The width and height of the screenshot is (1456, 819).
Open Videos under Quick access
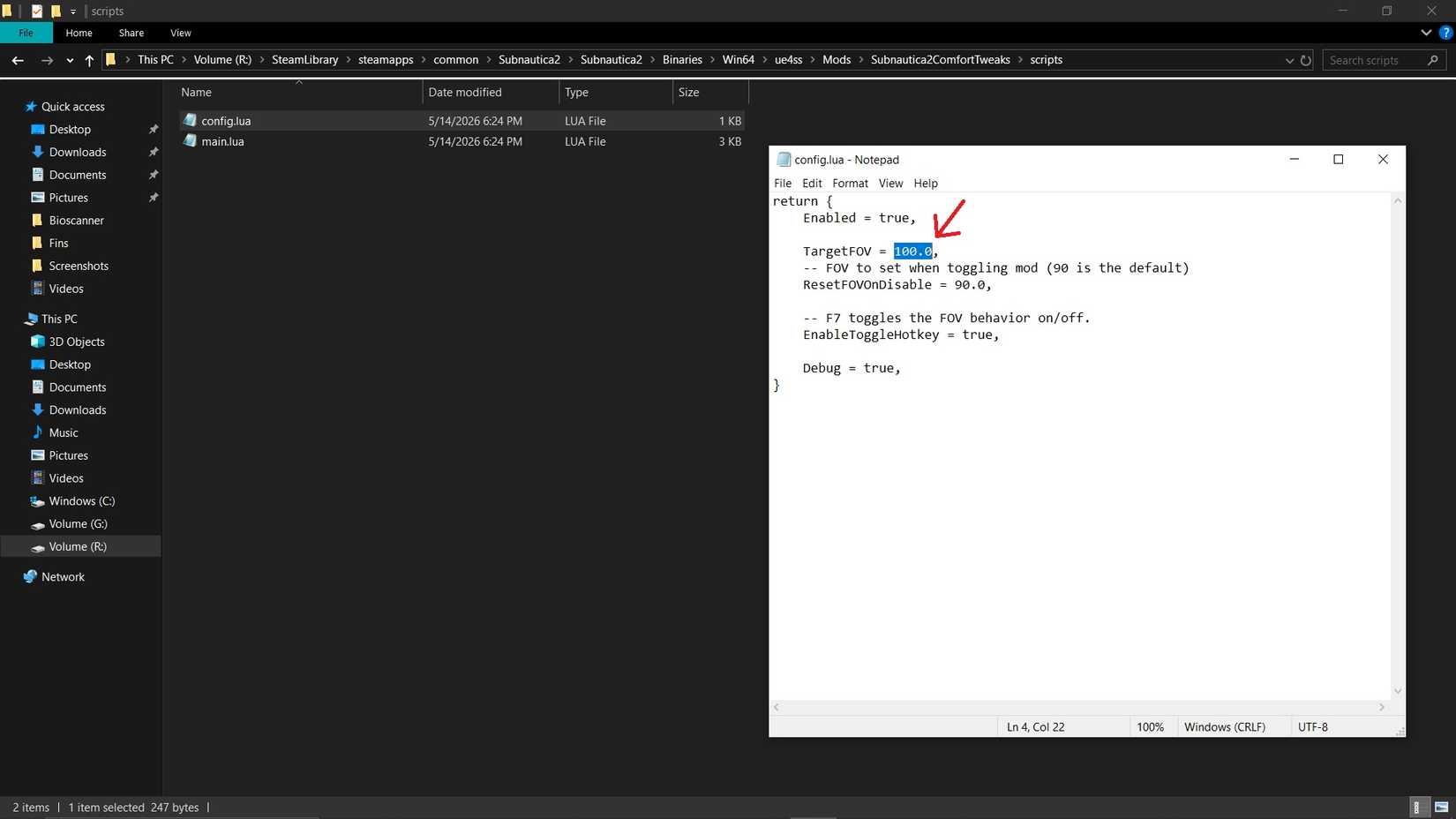66,289
